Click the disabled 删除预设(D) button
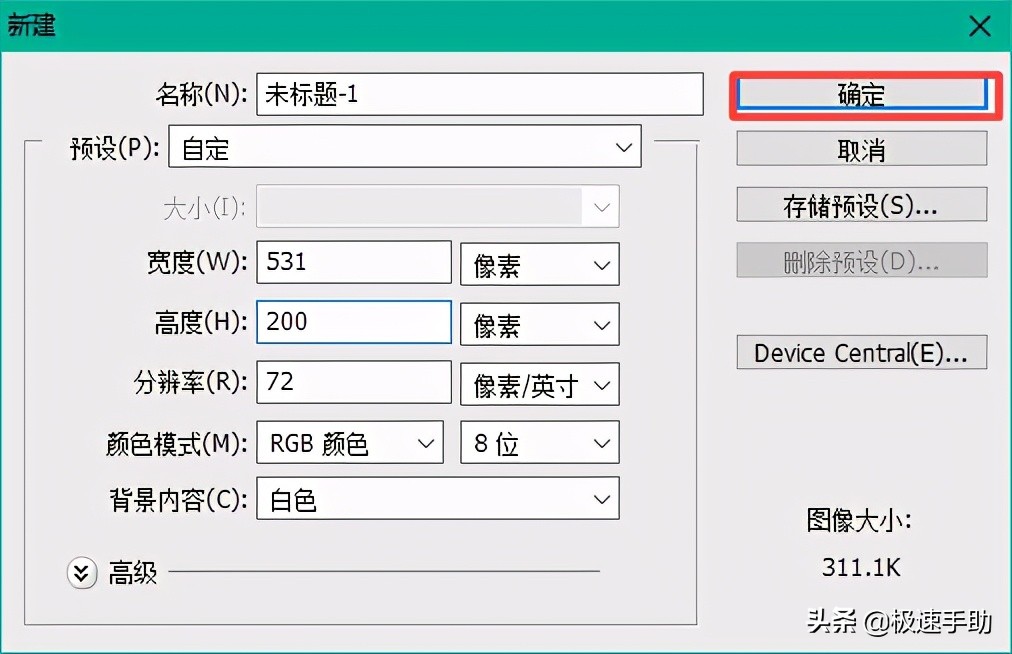Image resolution: width=1012 pixels, height=654 pixels. 861,262
